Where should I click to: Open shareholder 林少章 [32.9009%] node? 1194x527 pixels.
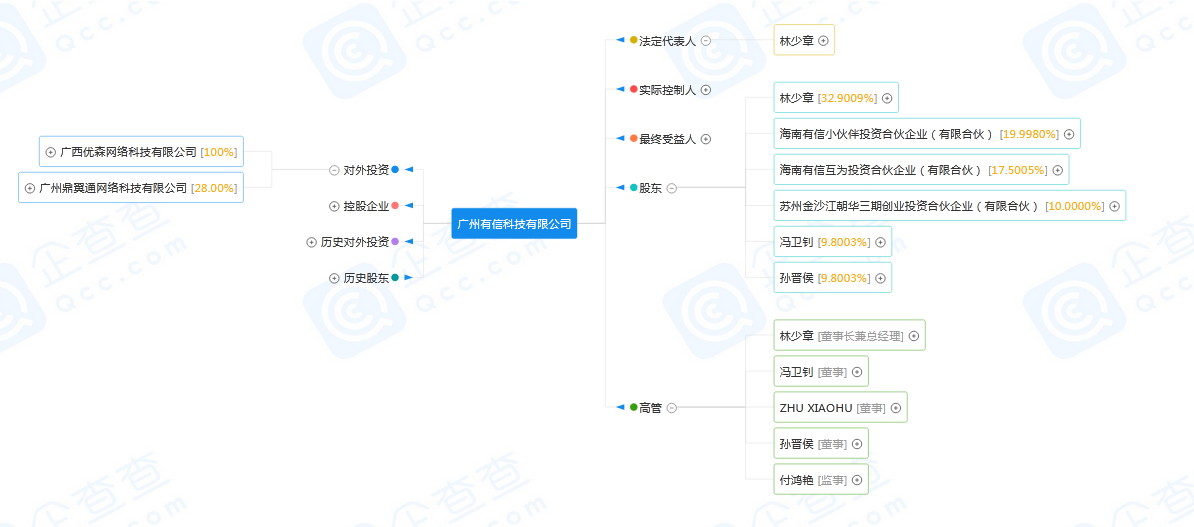835,97
